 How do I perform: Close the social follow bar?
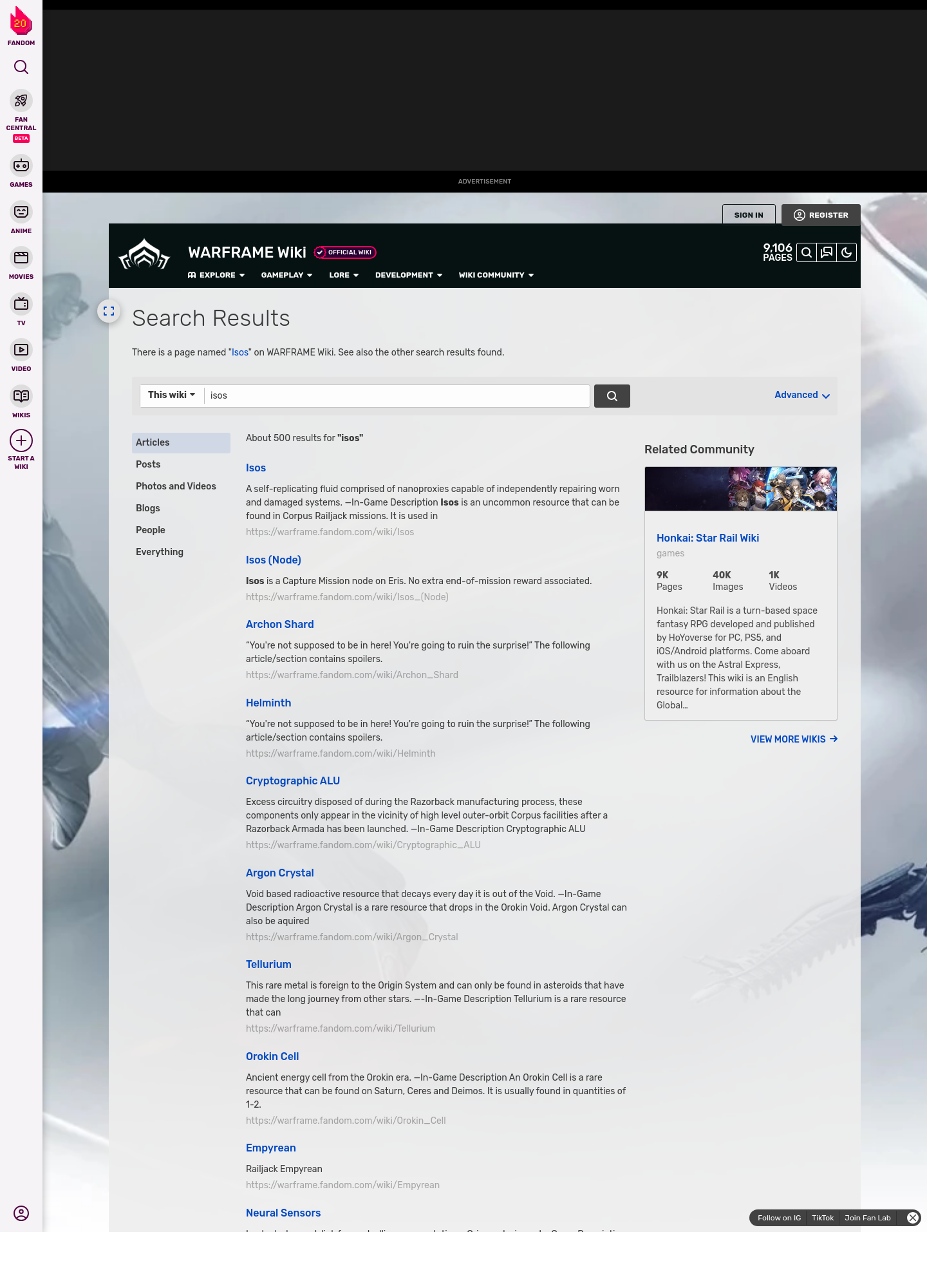coord(912,1218)
